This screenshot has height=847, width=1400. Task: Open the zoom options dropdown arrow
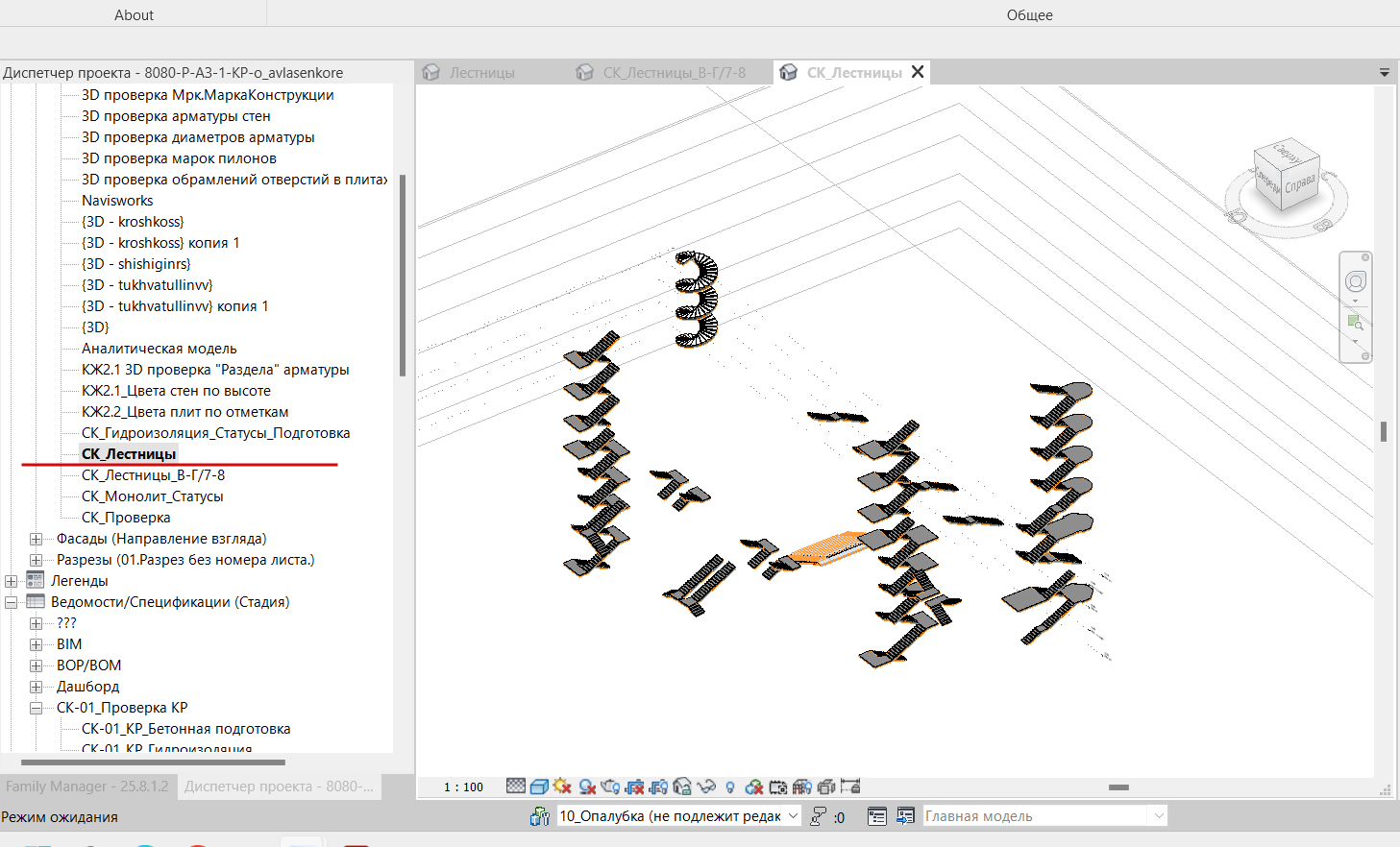pos(1356,342)
